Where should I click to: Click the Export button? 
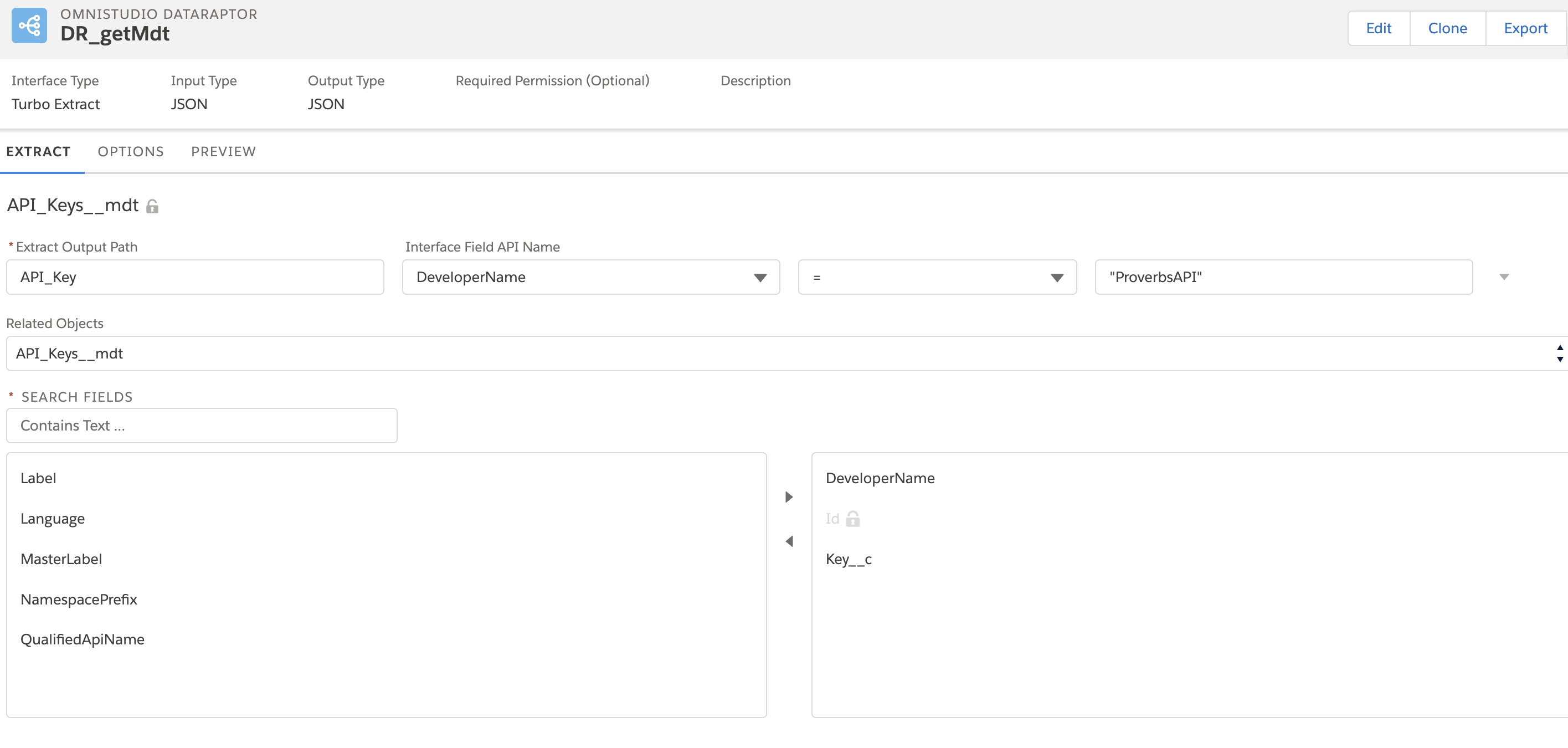pos(1525,28)
